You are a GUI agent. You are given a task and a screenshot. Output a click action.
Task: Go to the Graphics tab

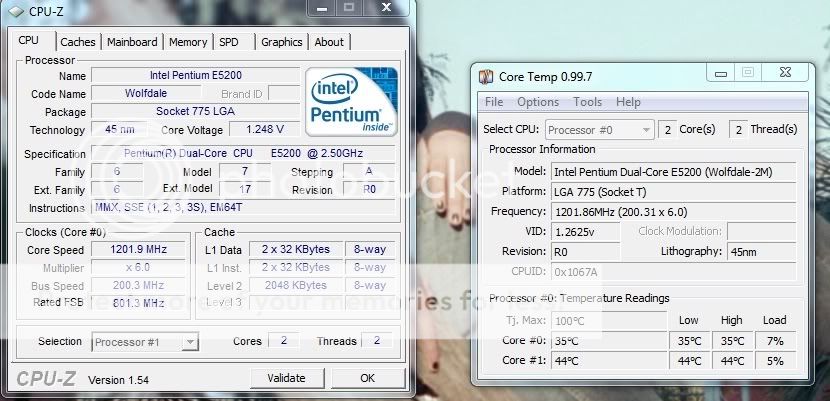282,42
